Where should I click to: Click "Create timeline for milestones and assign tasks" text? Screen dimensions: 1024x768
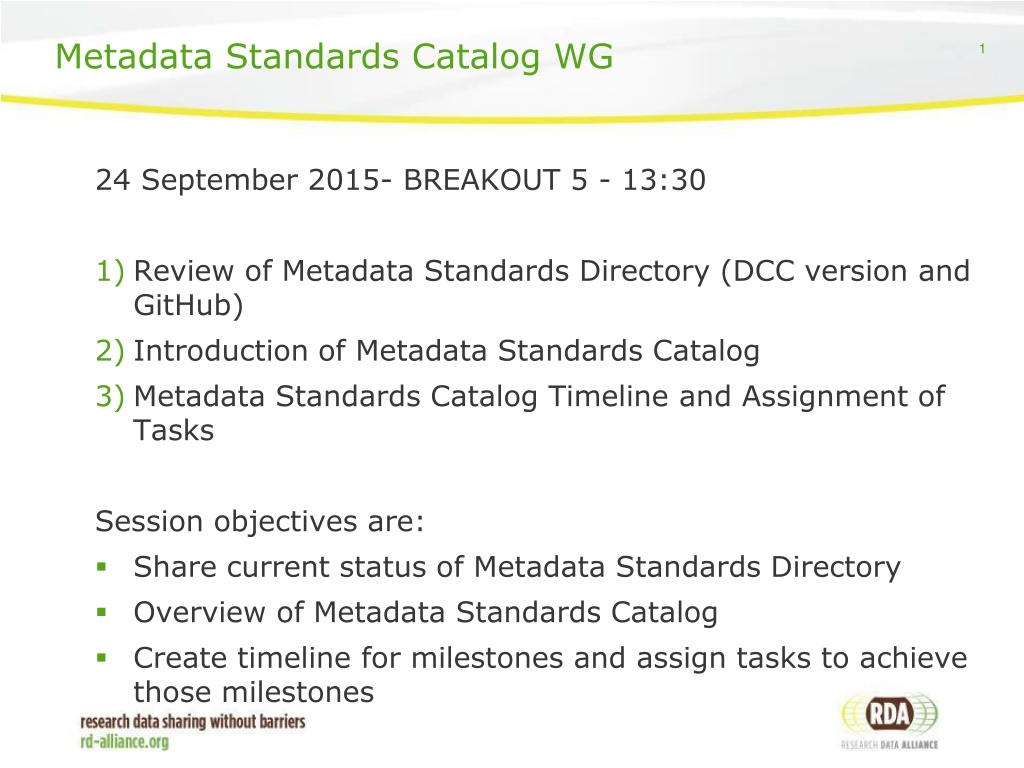[550, 659]
